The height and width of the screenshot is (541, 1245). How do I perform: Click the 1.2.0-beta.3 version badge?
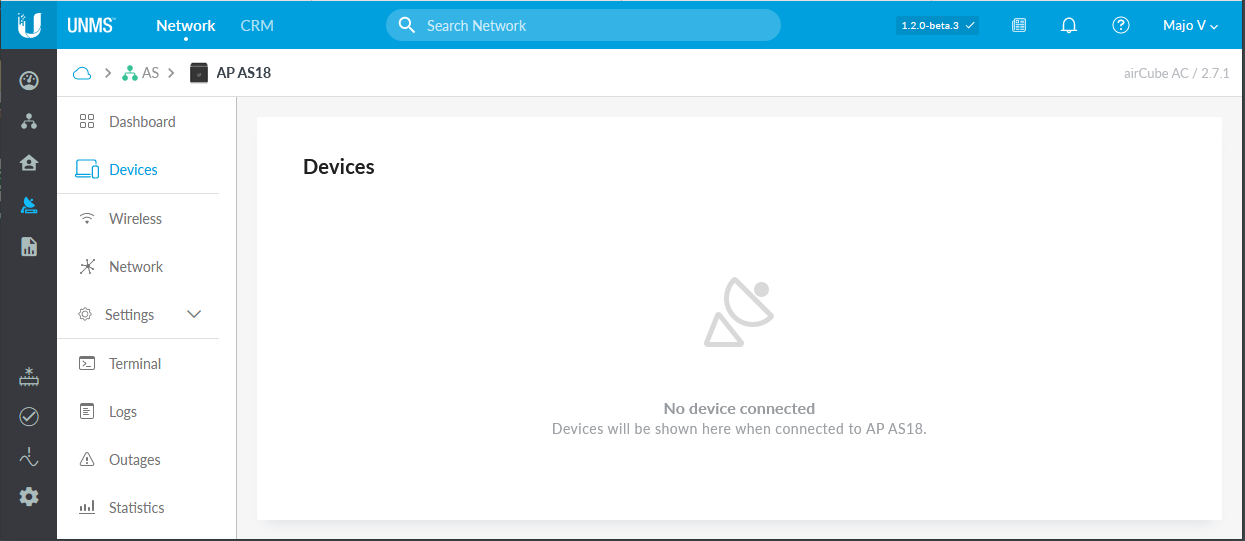[936, 26]
